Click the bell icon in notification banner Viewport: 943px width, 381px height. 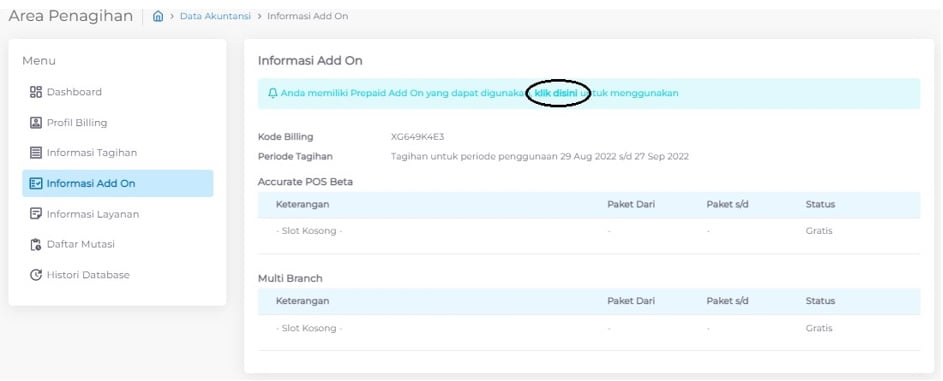(x=273, y=93)
